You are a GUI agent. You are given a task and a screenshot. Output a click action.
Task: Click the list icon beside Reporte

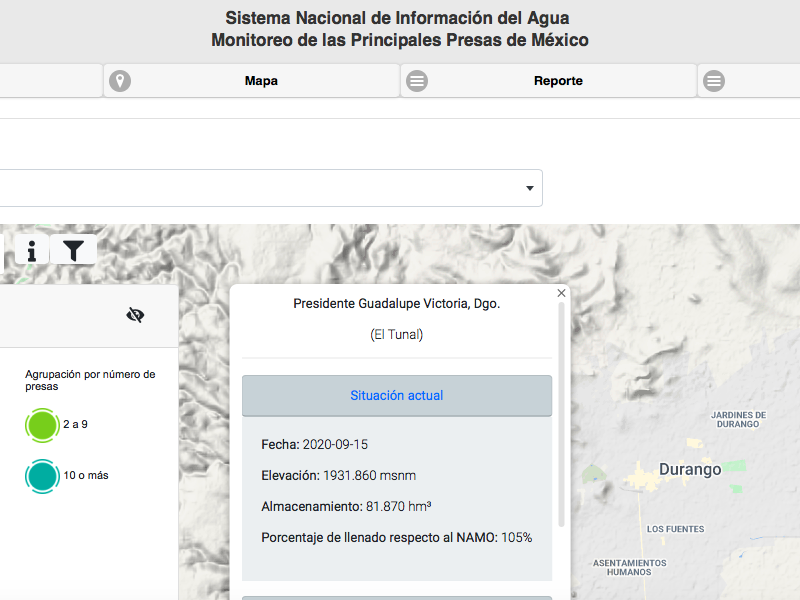pos(417,81)
